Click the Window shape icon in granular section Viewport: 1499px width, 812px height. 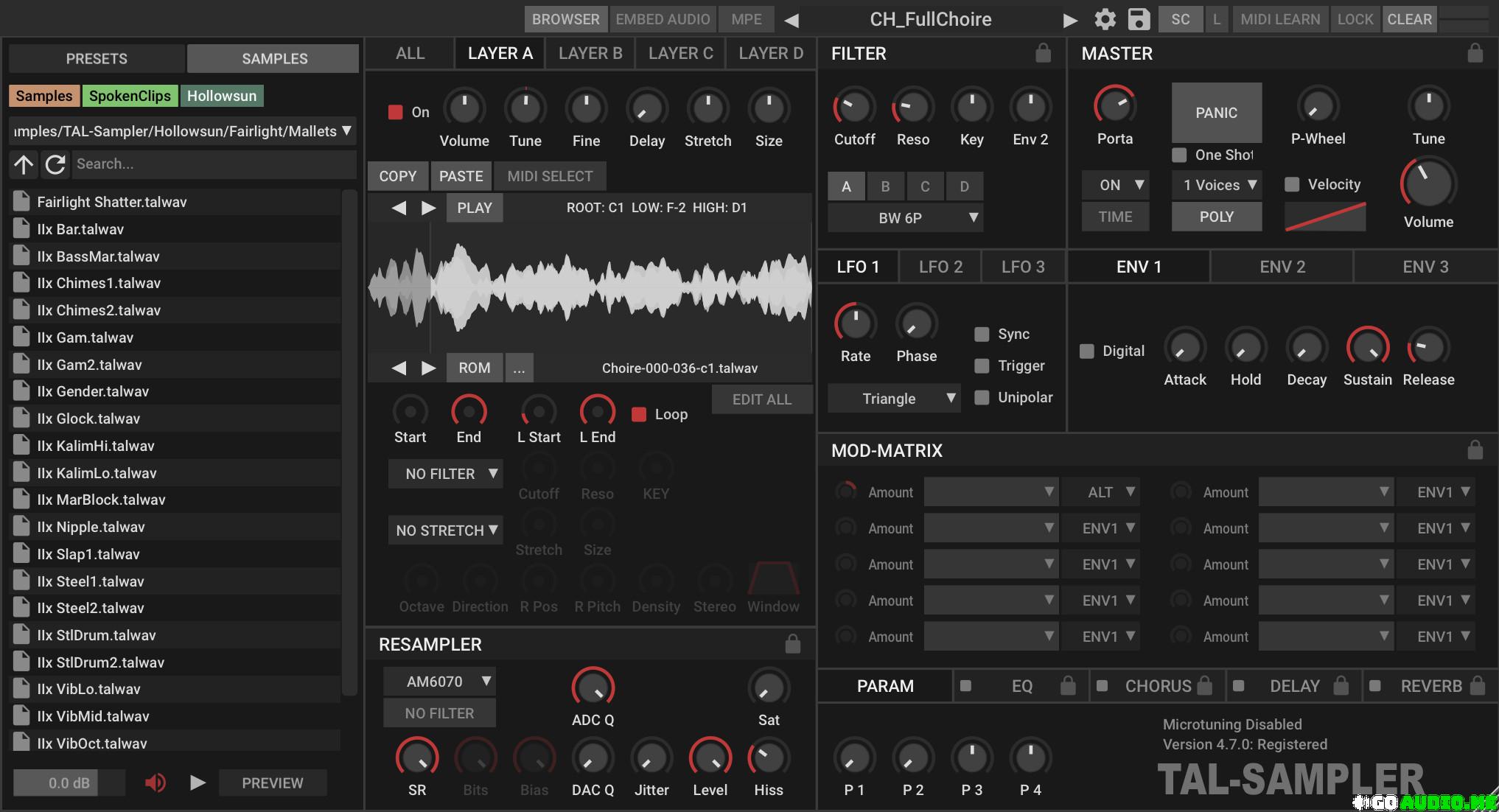pos(773,578)
